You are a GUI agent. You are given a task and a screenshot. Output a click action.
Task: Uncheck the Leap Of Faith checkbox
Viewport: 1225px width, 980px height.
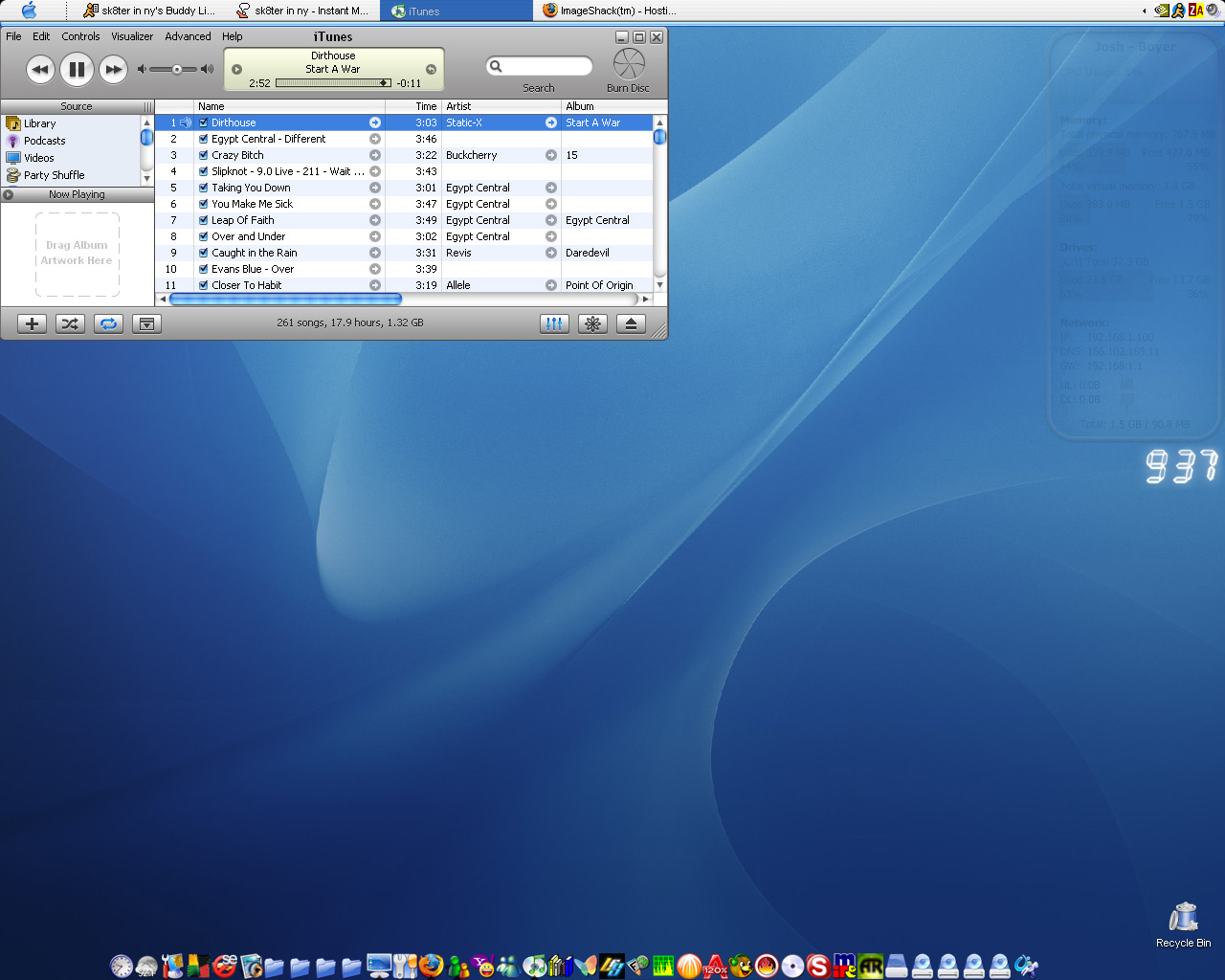(x=203, y=220)
